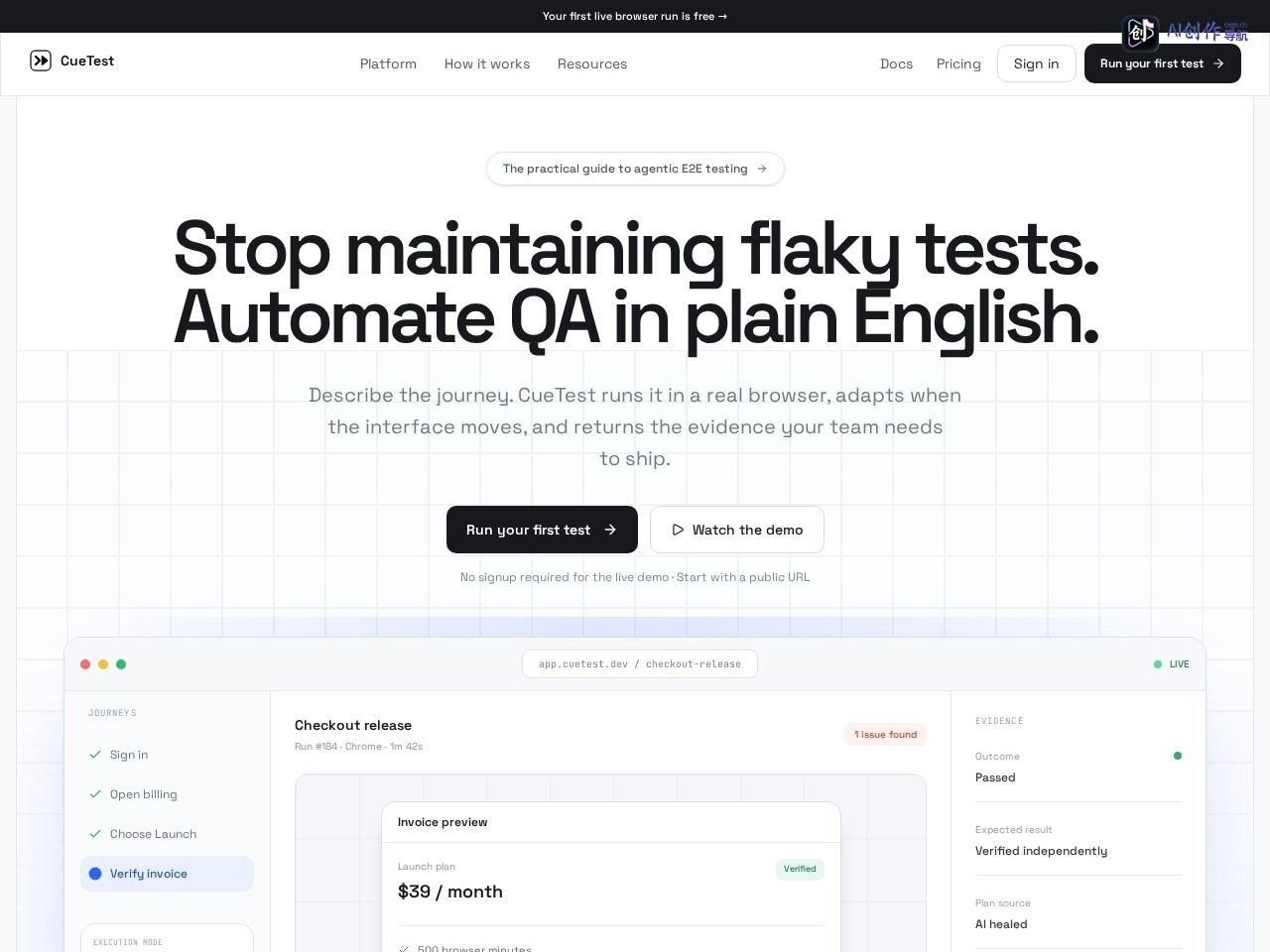The height and width of the screenshot is (952, 1270).
Task: Click the Invoice preview heading
Action: click(443, 822)
